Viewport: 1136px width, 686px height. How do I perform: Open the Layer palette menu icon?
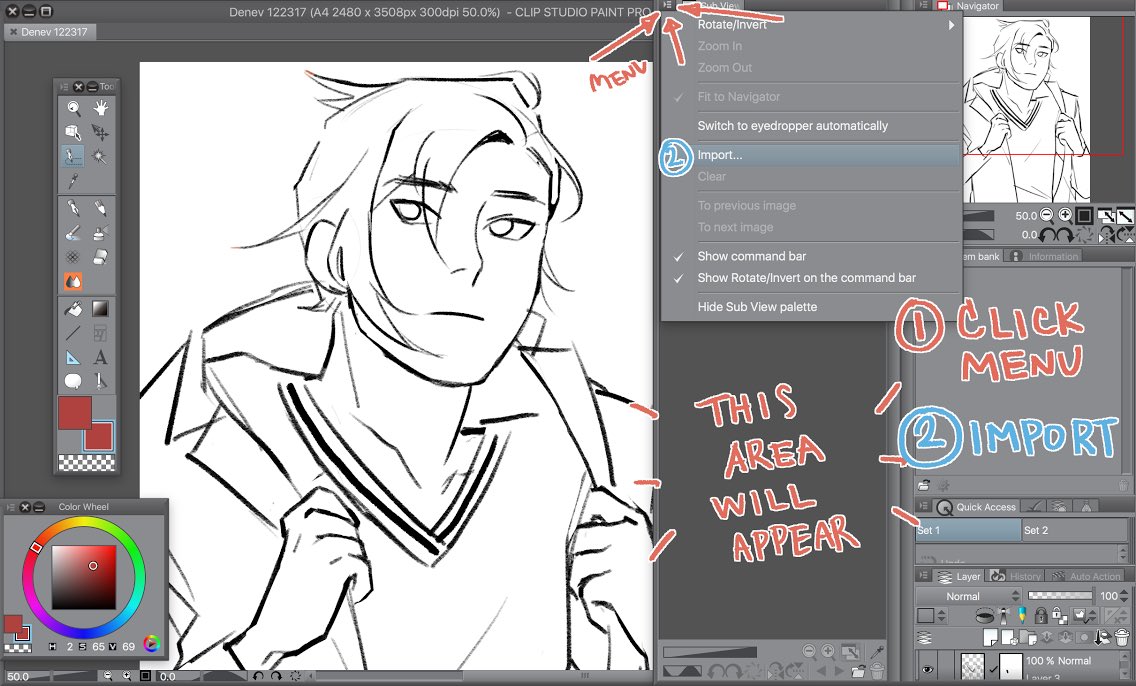click(924, 576)
